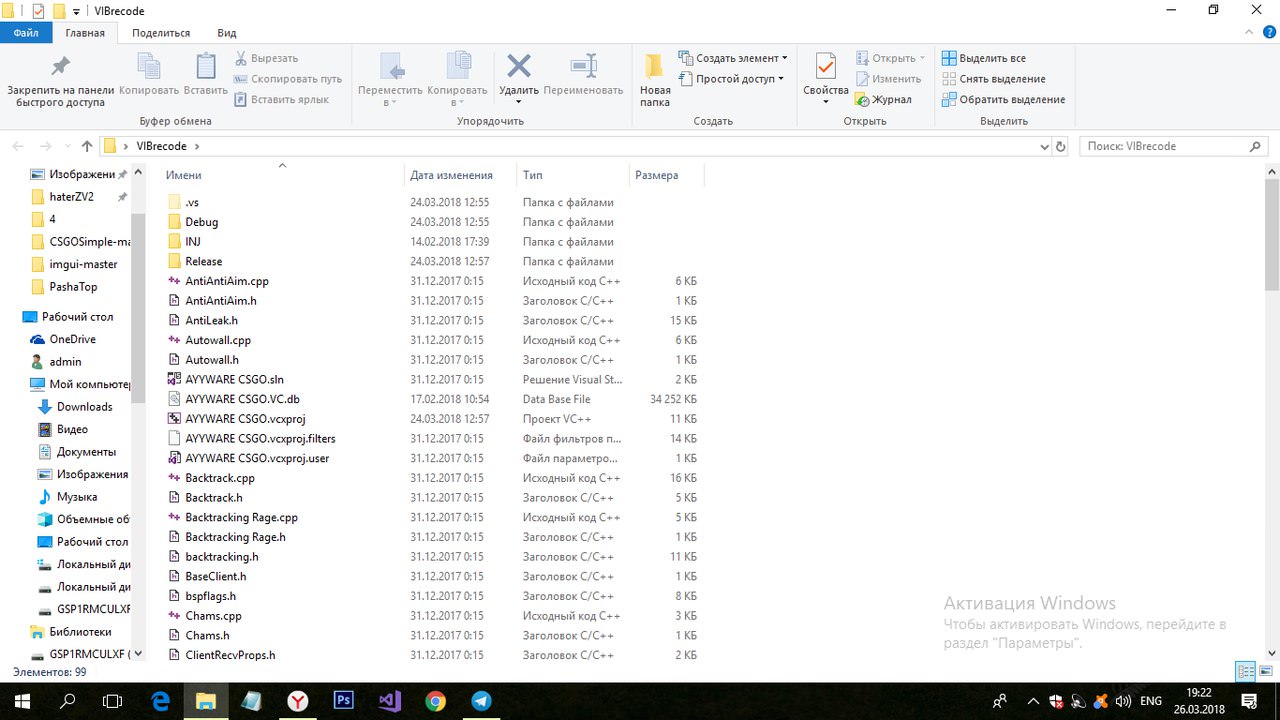Click Обратить выделение in ribbon
The height and width of the screenshot is (720, 1280).
coord(1004,99)
